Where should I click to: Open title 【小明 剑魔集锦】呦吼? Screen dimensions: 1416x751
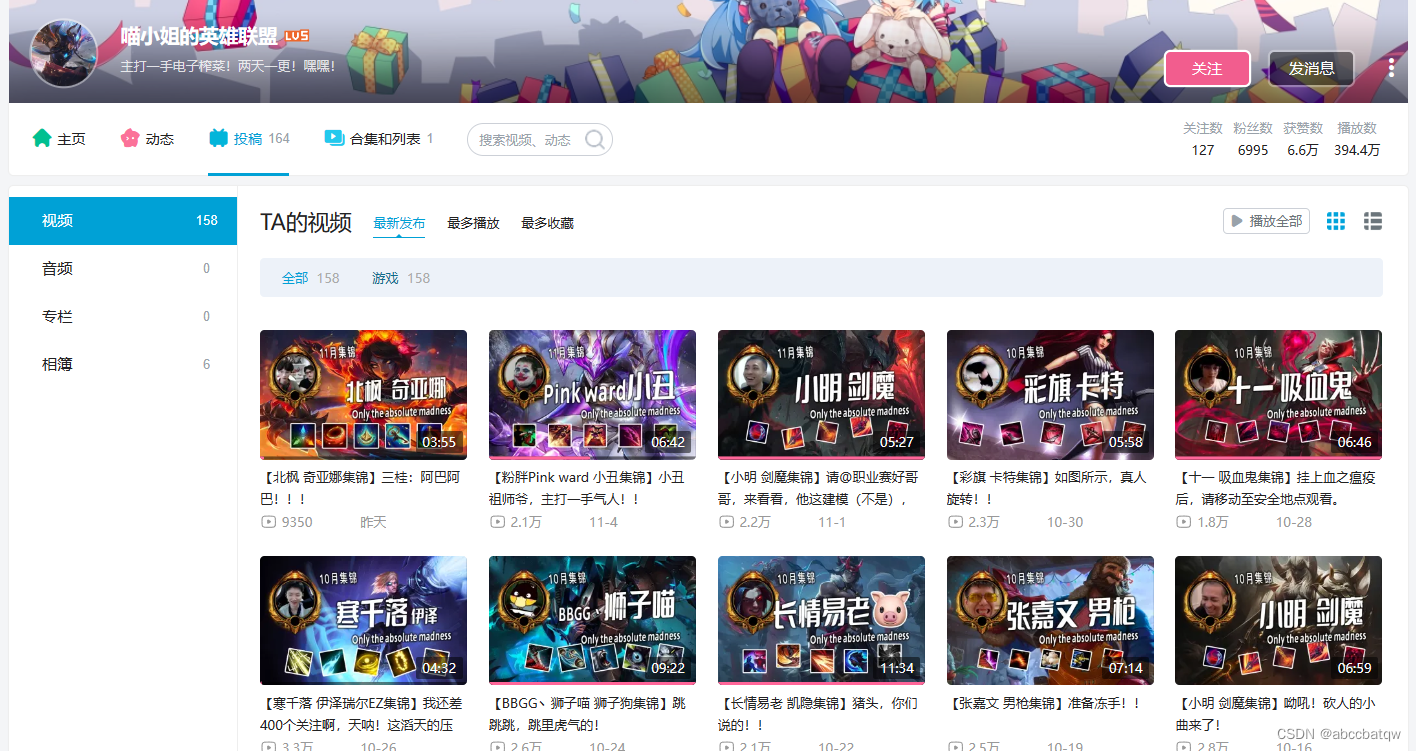[x=1277, y=714]
